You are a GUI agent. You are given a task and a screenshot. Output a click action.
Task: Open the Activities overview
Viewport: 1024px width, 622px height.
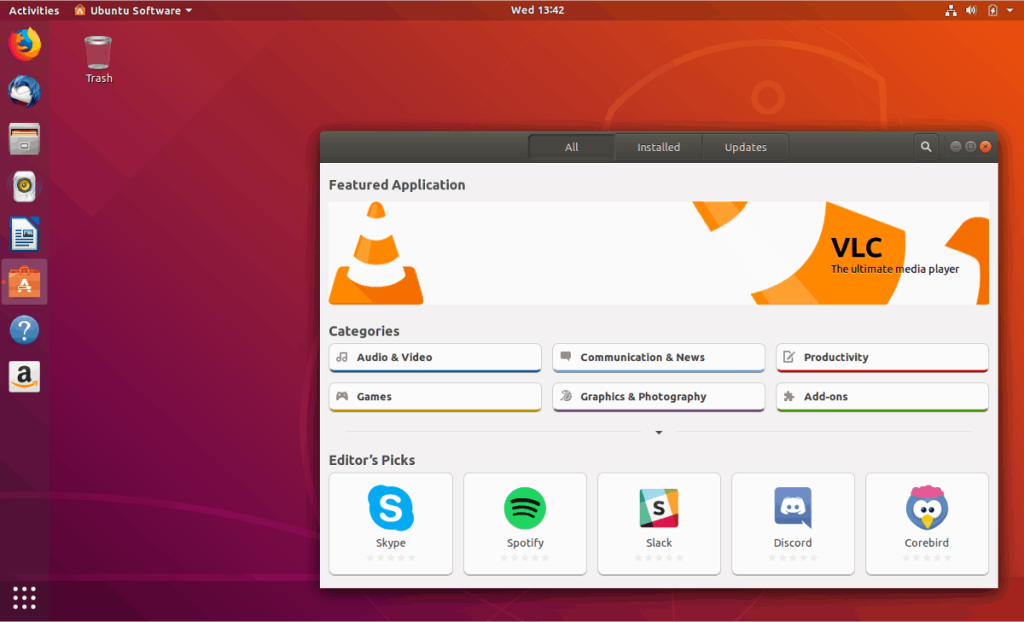[33, 9]
